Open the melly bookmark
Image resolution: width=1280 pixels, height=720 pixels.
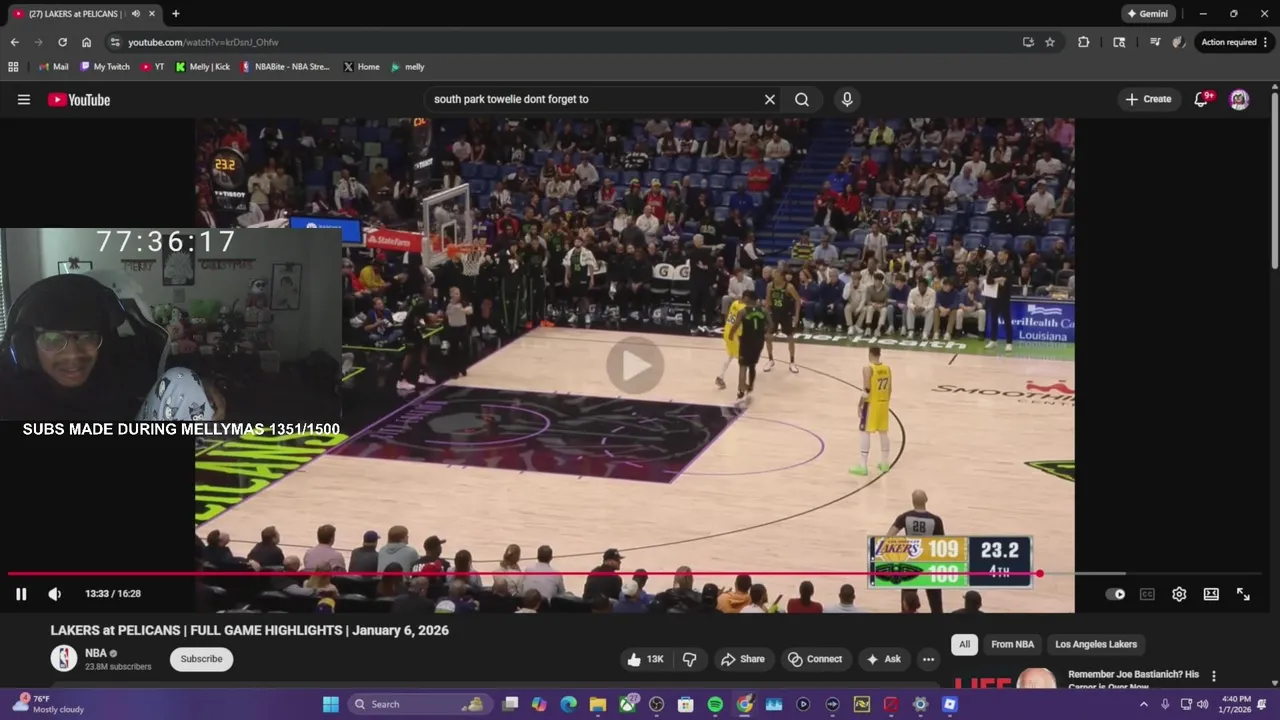pyautogui.click(x=408, y=67)
